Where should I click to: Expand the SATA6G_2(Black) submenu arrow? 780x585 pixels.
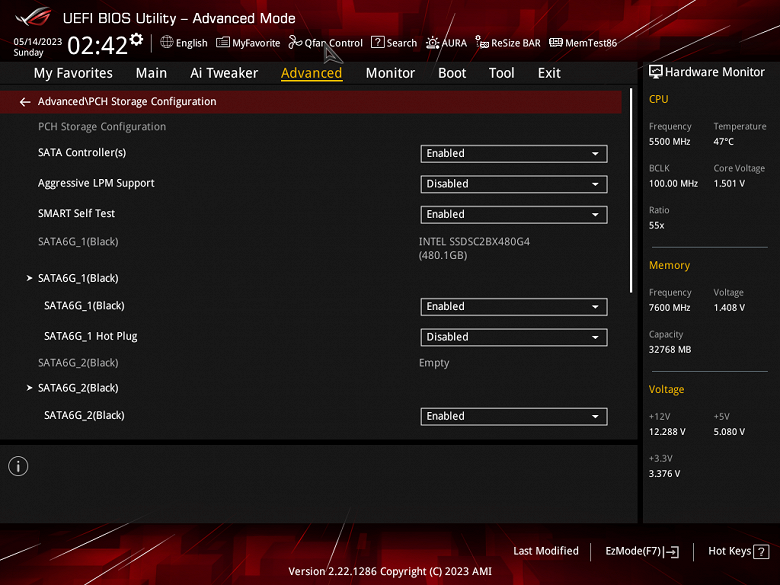[29, 388]
